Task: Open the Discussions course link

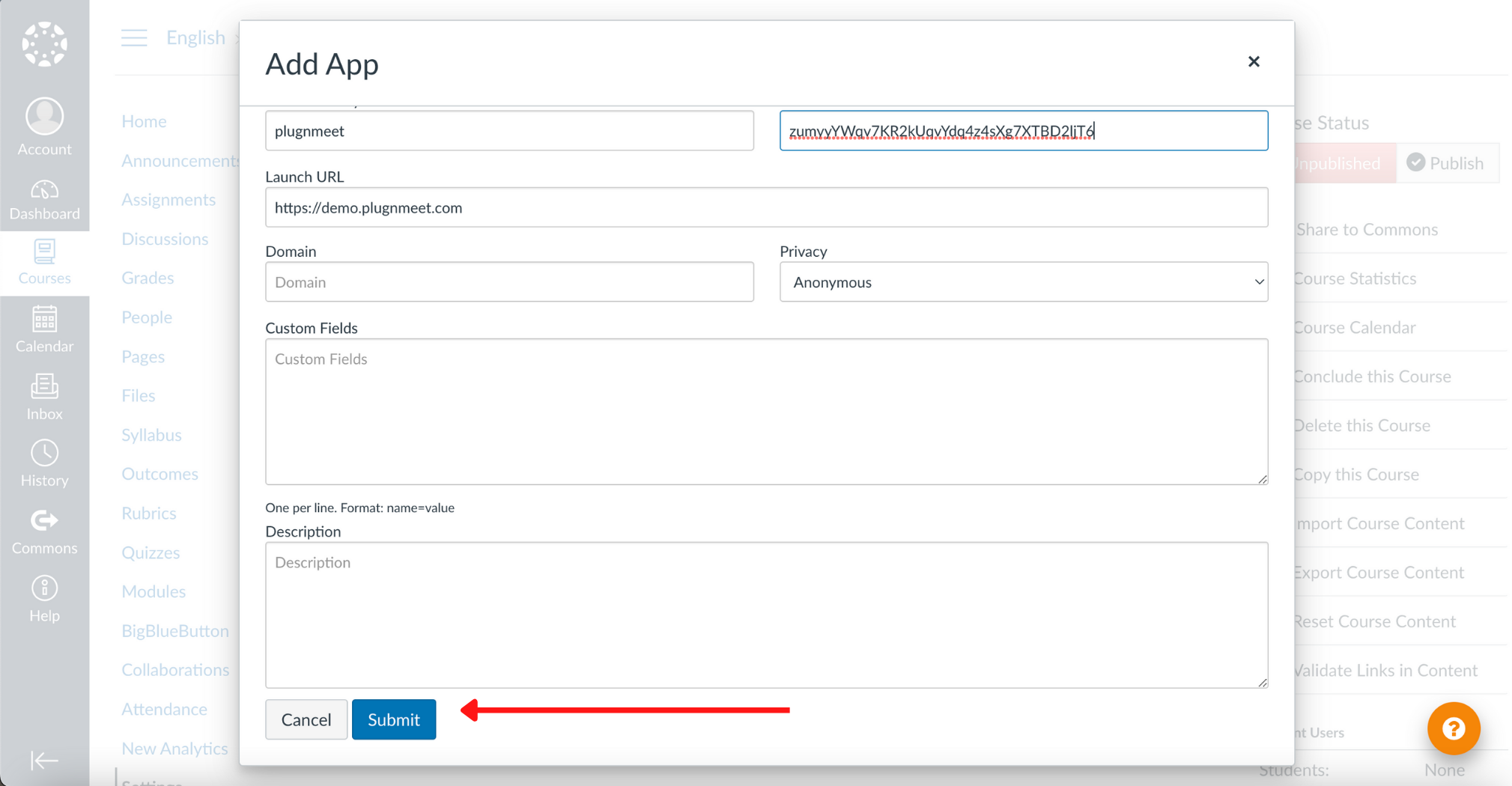Action: 165,239
